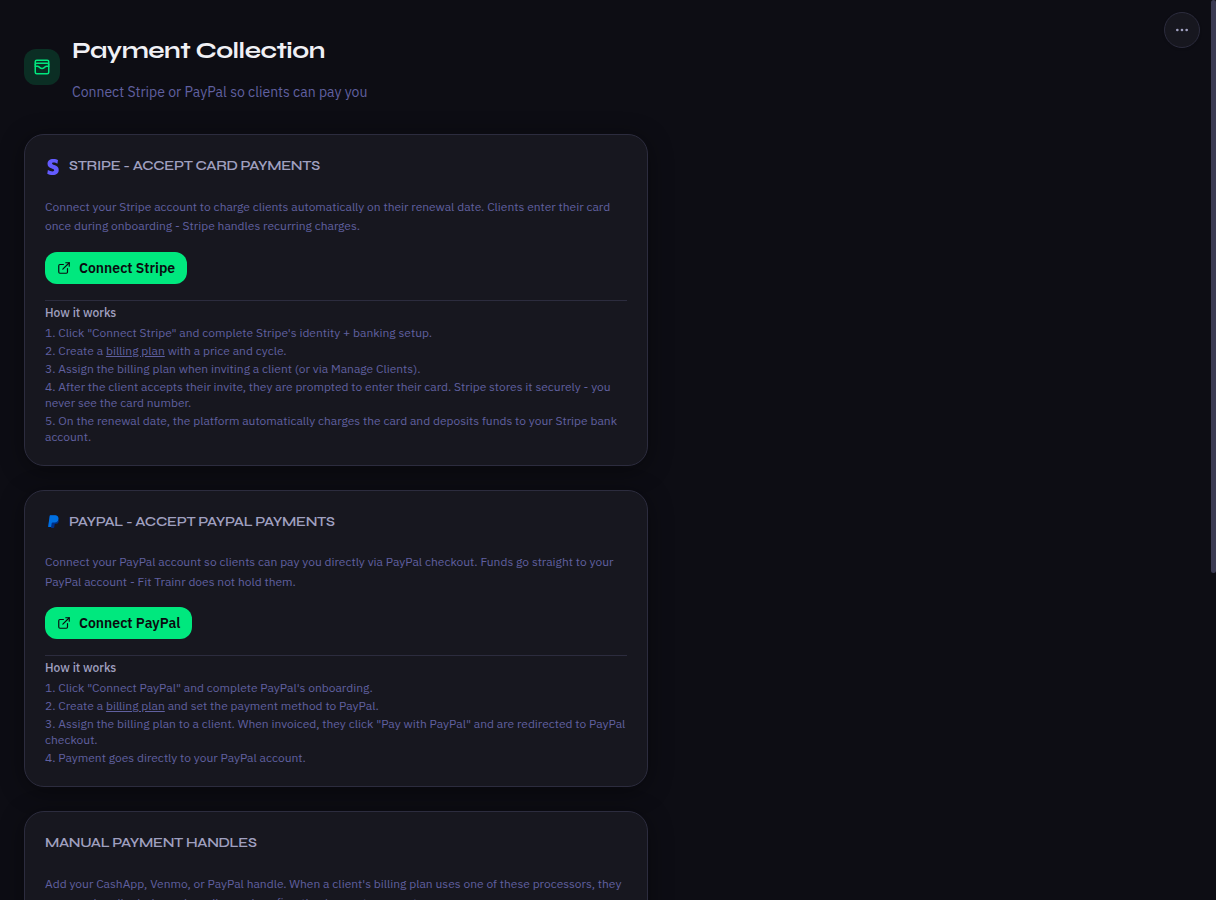The height and width of the screenshot is (900, 1216).
Task: Click step 'On the renewal date, the platform automatically charges'
Action: click(x=331, y=429)
